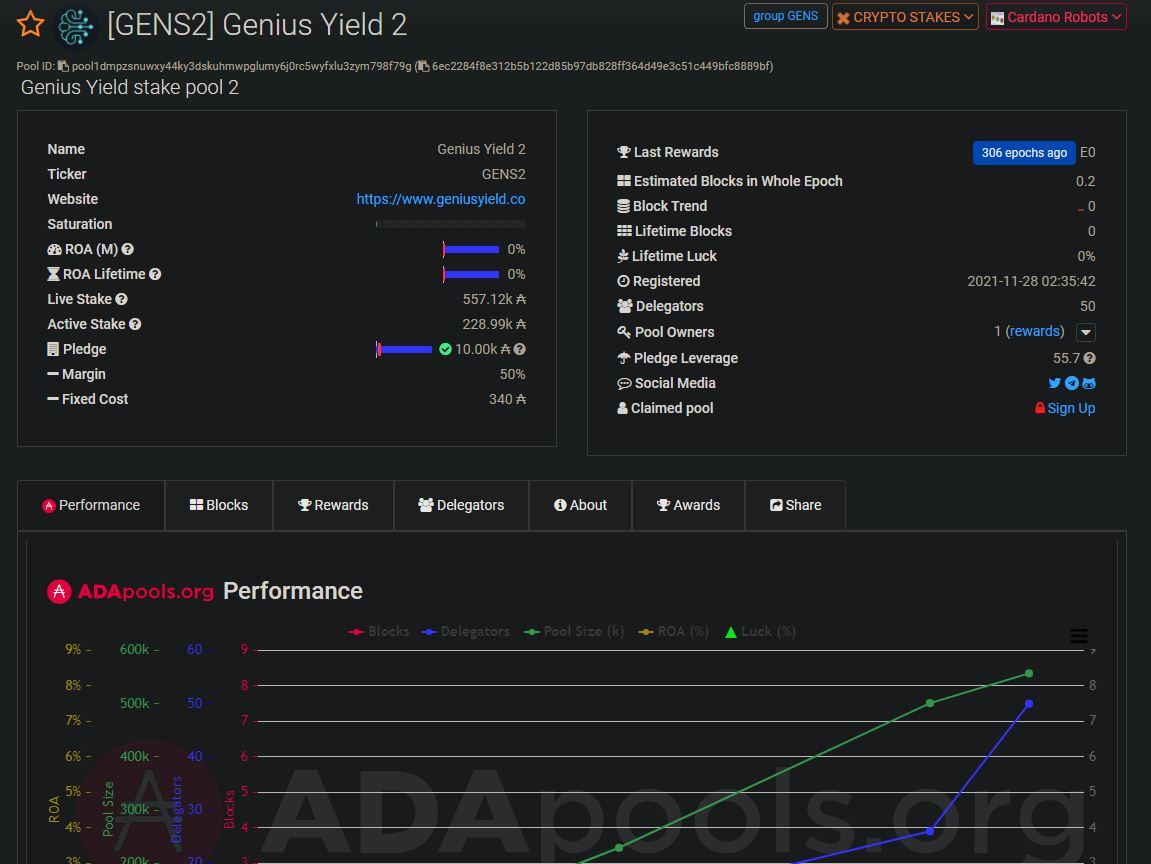Click the favorite star icon
Screen dimensions: 1151x864
(x=30, y=23)
